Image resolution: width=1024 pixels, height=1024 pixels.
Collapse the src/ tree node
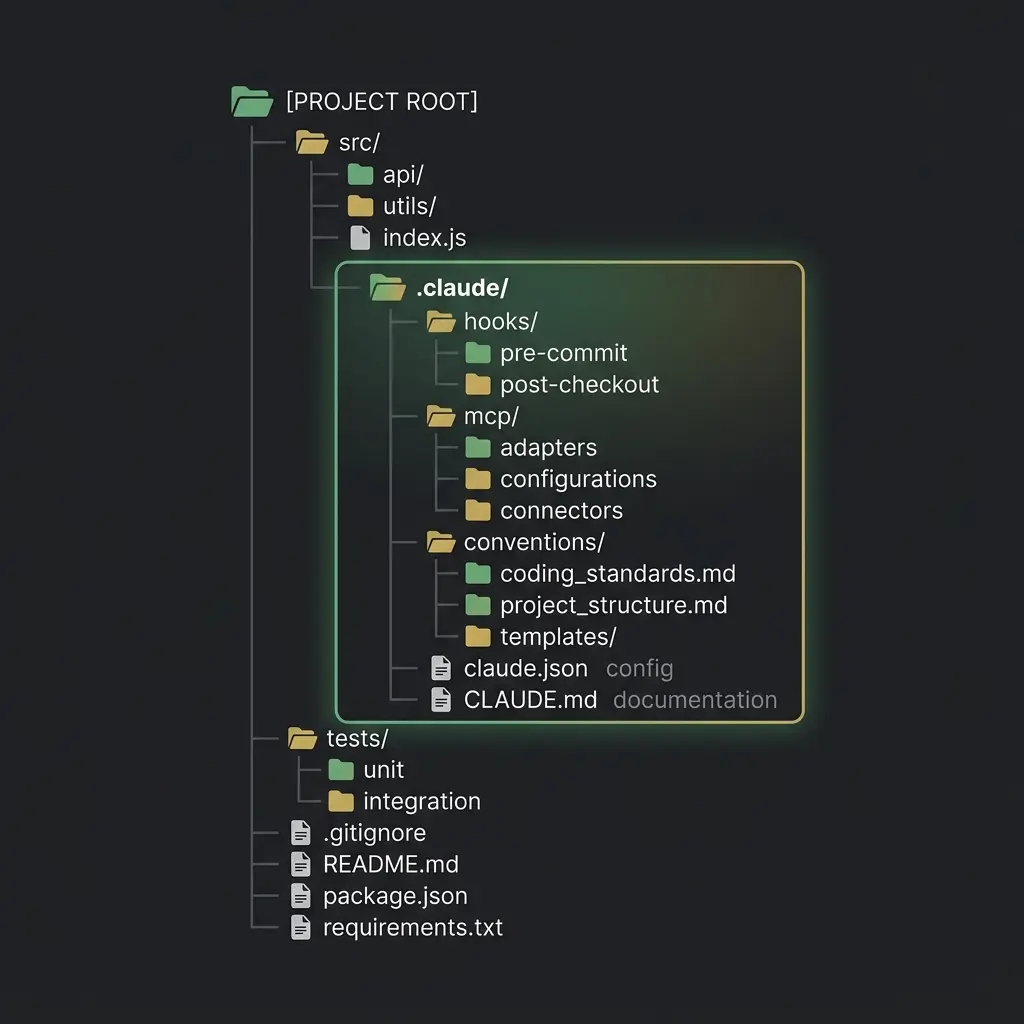(x=359, y=143)
